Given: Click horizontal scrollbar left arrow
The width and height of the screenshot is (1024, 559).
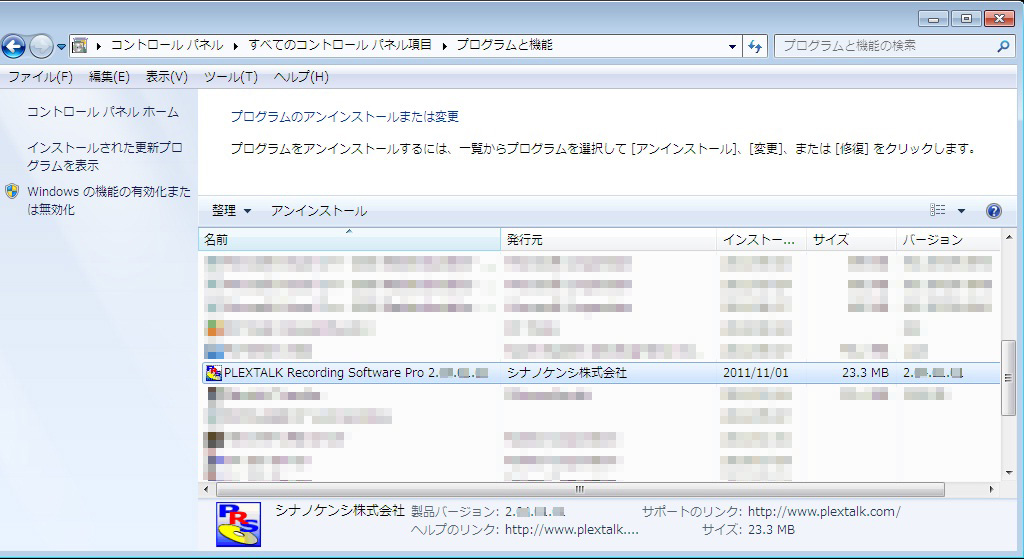Looking at the screenshot, I should pos(206,489).
